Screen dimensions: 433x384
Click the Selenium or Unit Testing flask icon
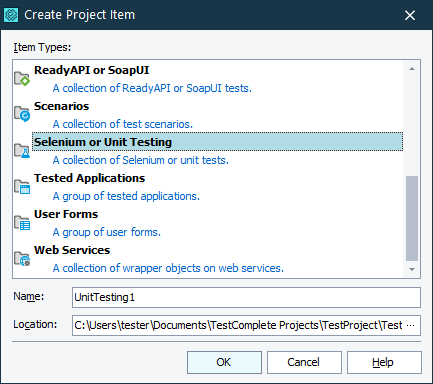tap(22, 151)
